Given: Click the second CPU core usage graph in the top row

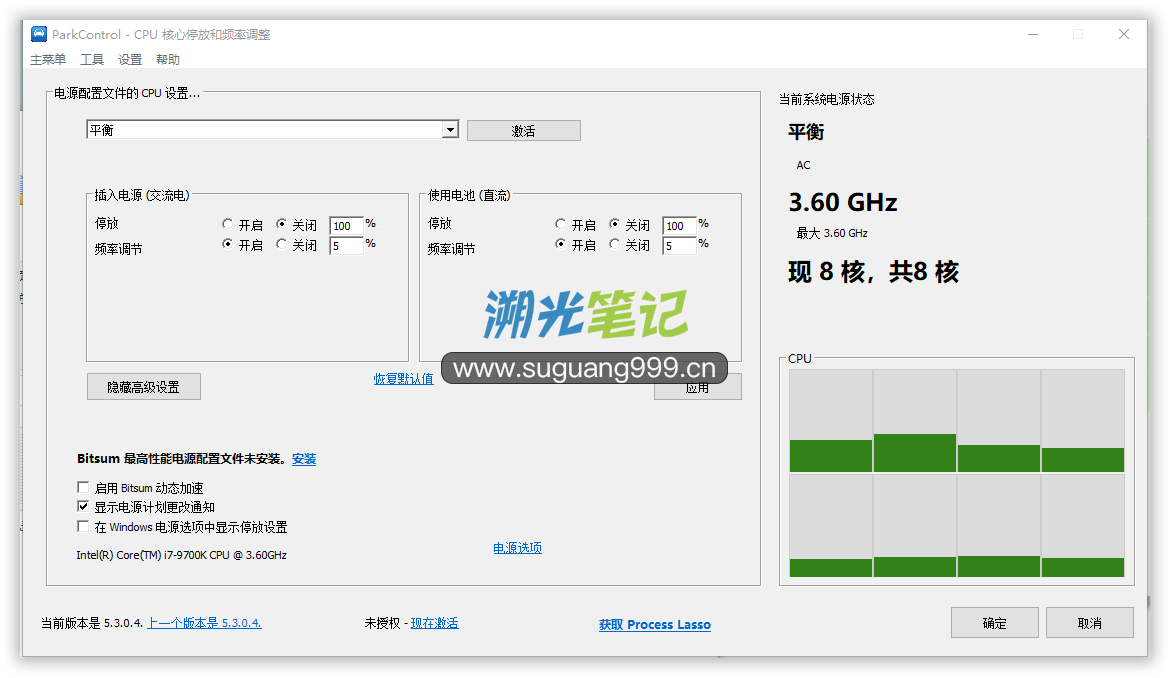Looking at the screenshot, I should [915, 421].
